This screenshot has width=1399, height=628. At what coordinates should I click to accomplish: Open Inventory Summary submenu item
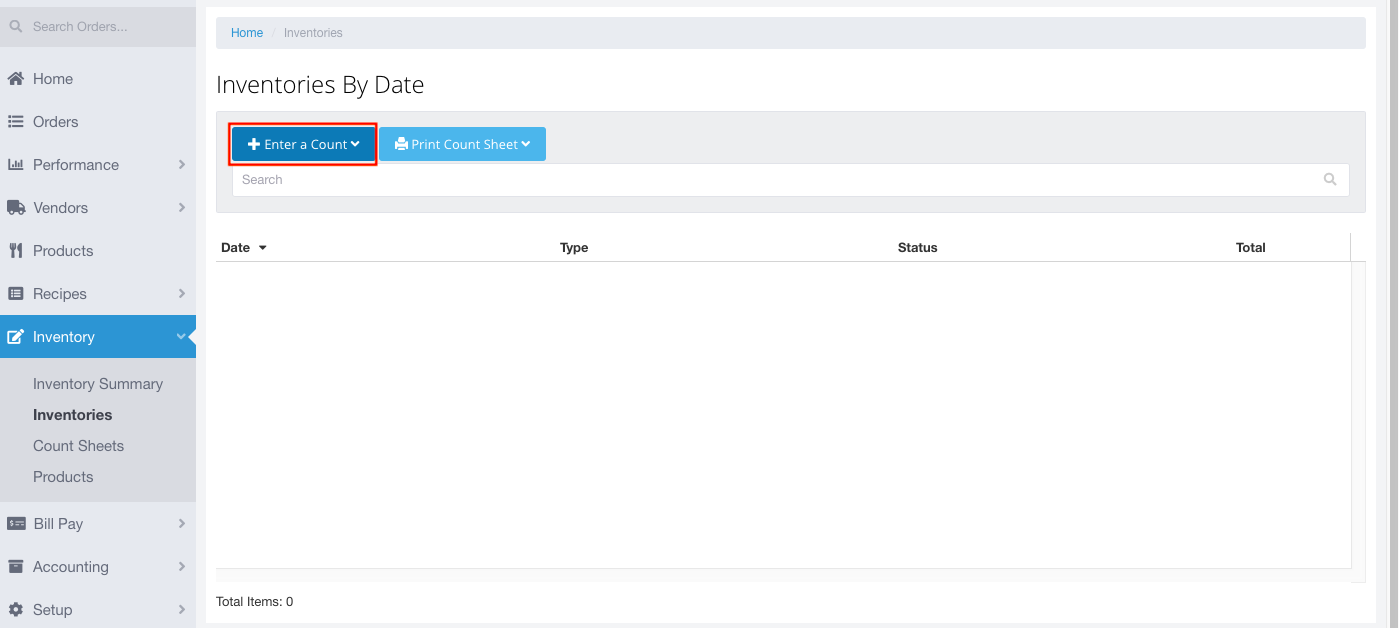97,384
